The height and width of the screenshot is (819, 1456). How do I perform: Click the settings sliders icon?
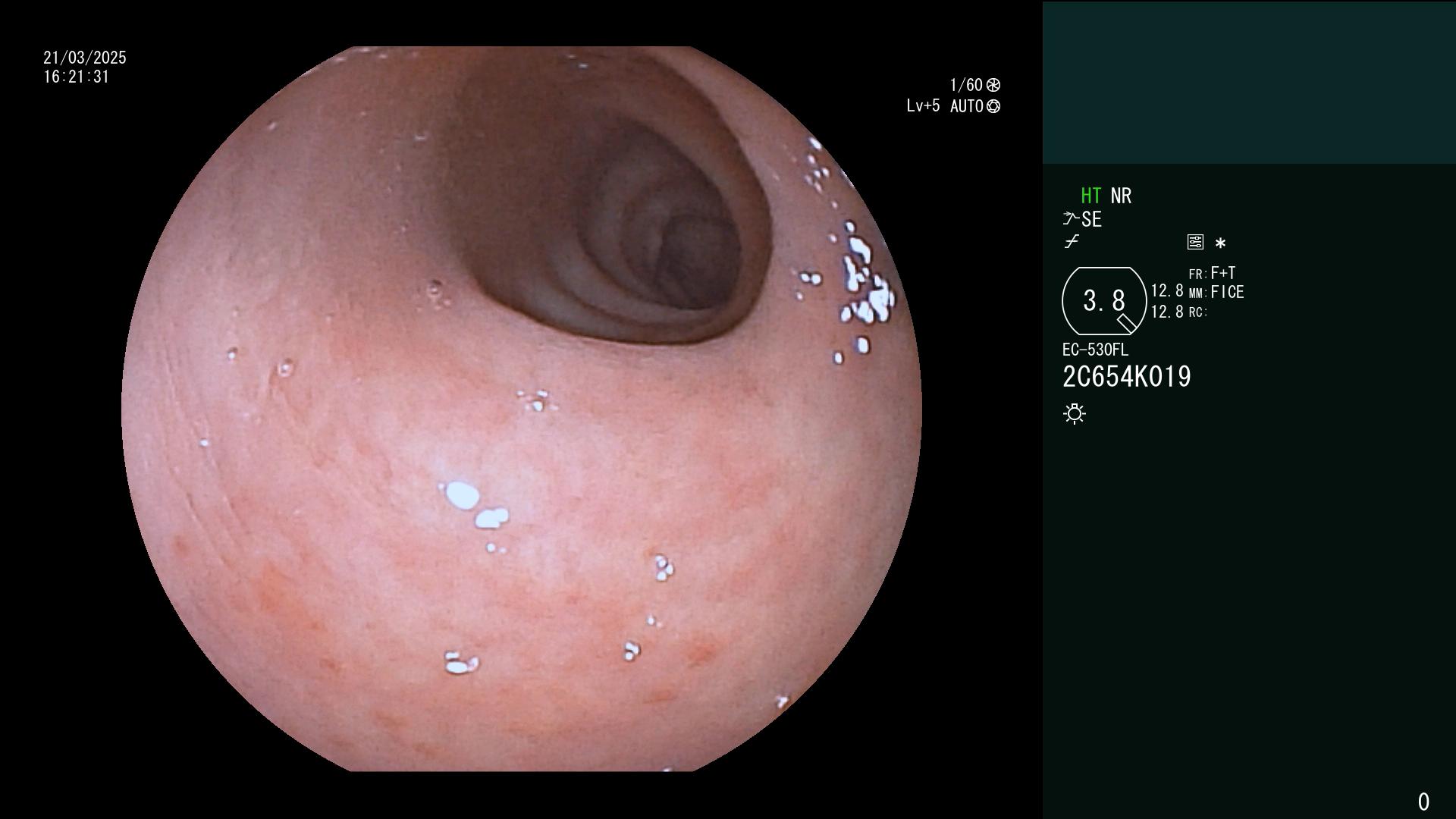point(1195,243)
